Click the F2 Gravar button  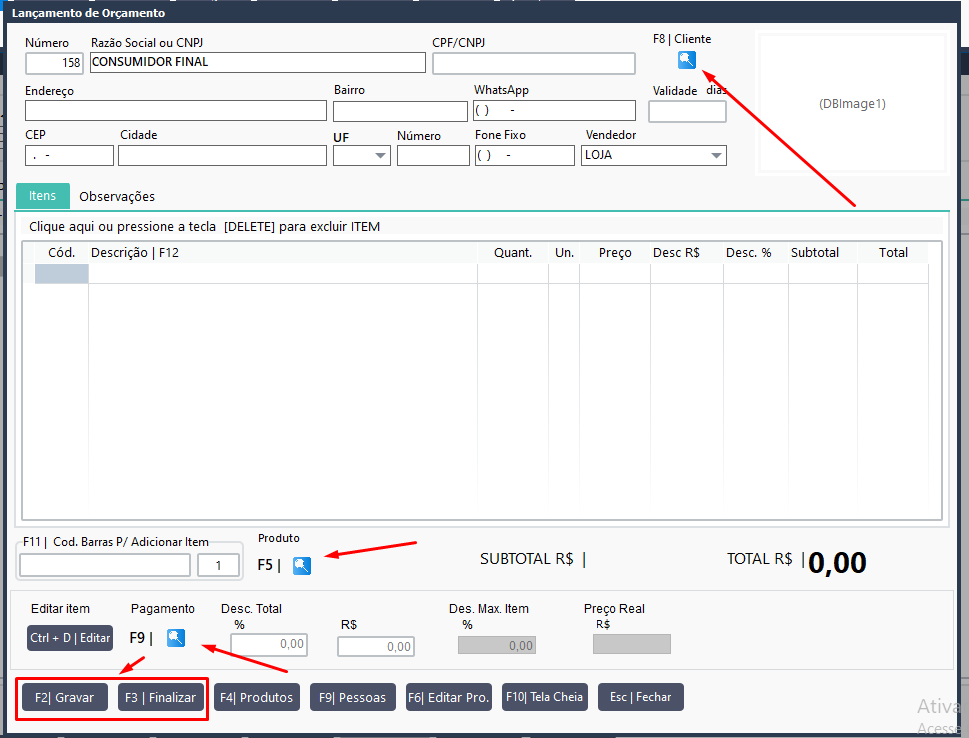(x=64, y=697)
